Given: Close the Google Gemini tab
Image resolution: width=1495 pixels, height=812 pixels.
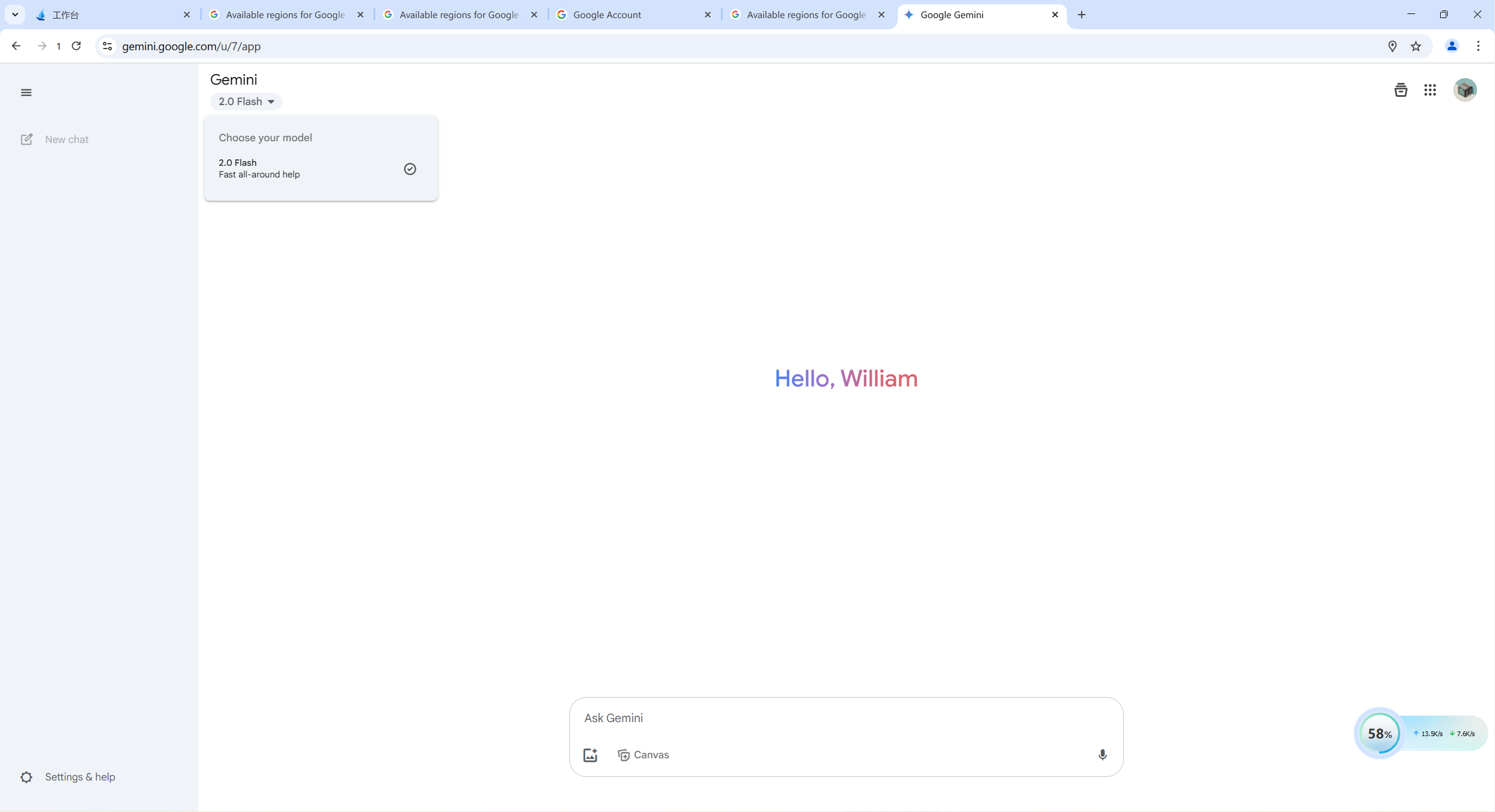Looking at the screenshot, I should click(1055, 15).
